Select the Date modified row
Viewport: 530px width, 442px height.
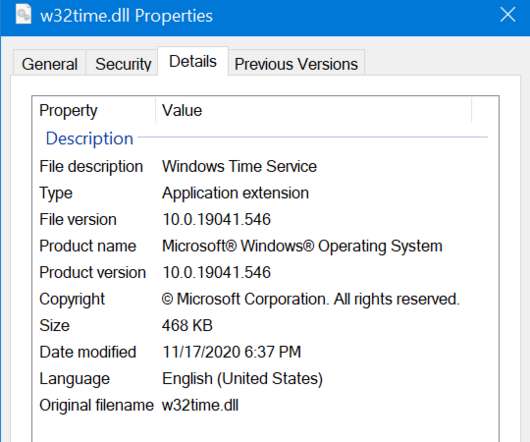click(265, 352)
